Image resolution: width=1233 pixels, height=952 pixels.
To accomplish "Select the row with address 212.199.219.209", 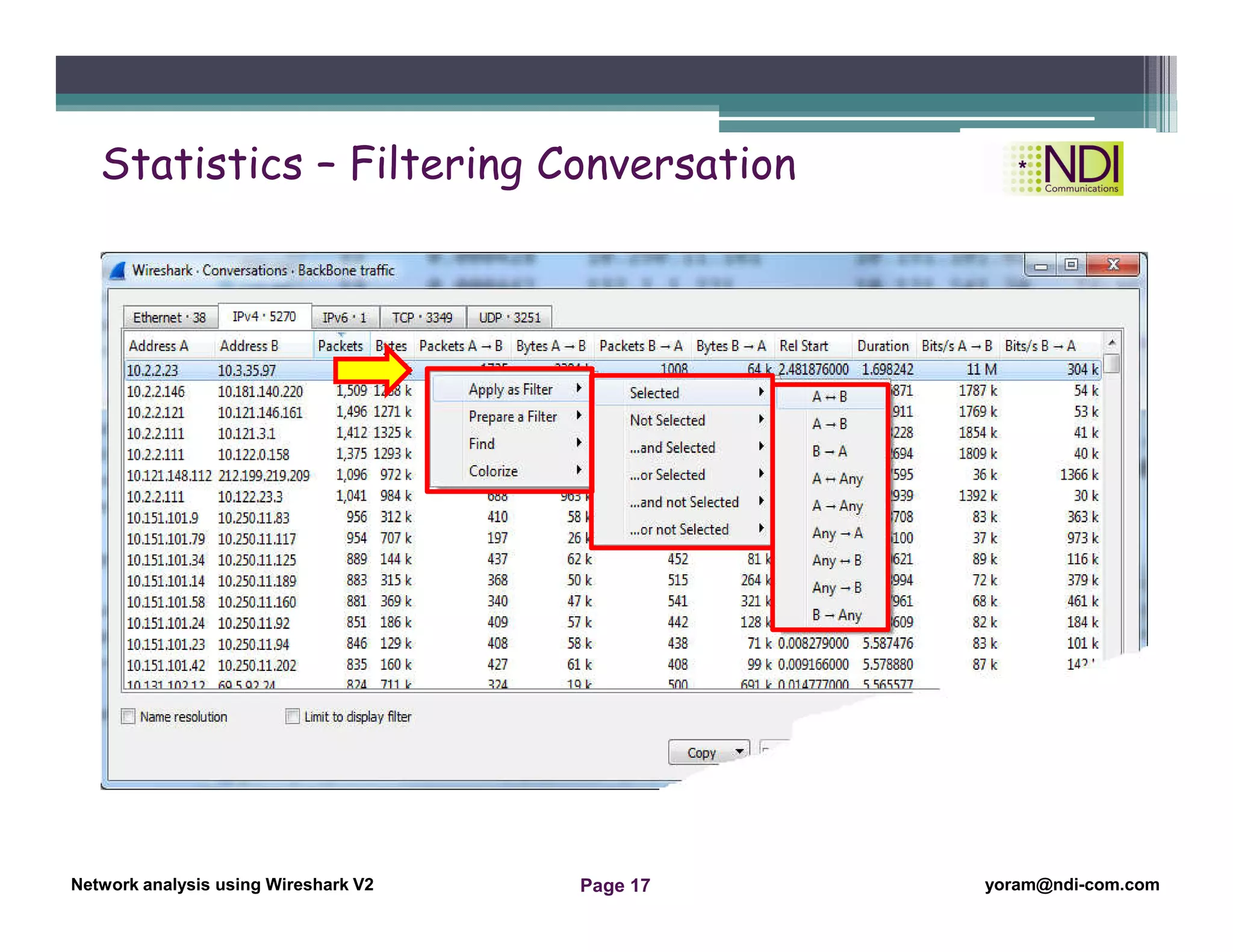I will point(613,475).
